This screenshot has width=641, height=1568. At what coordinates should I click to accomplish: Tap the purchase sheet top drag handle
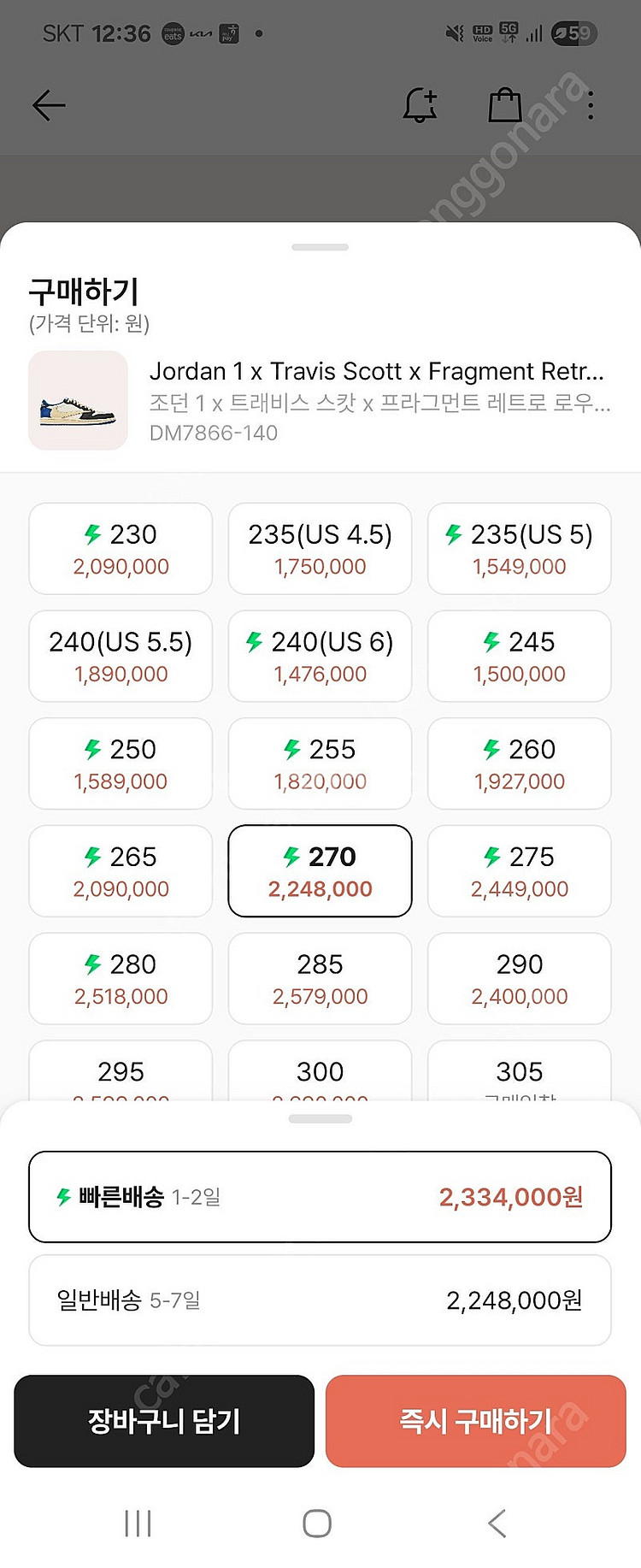(x=320, y=247)
